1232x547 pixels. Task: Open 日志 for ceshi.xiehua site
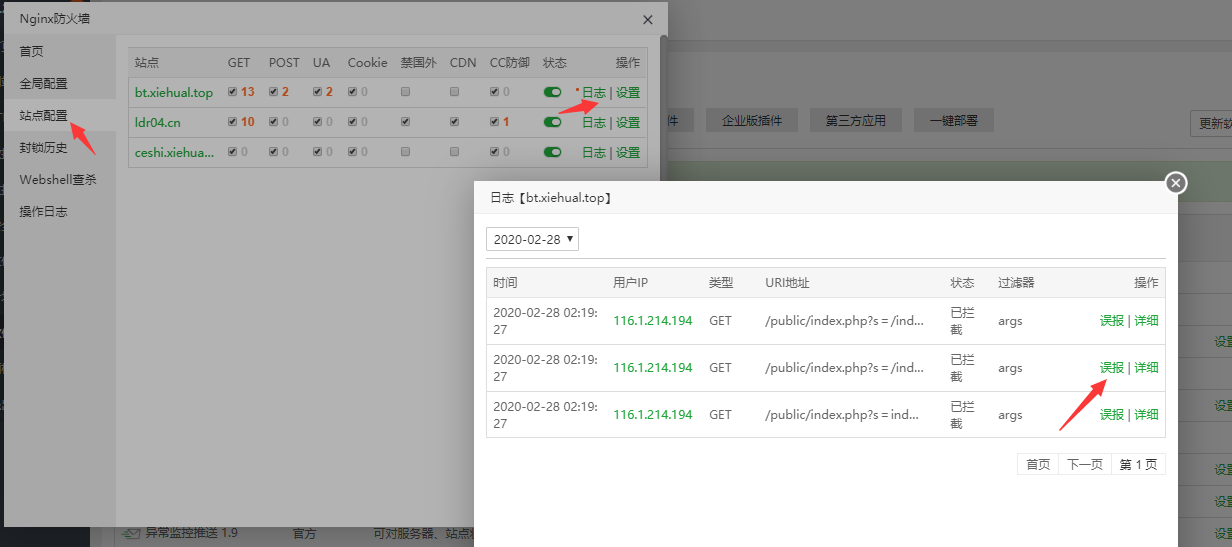tap(594, 152)
